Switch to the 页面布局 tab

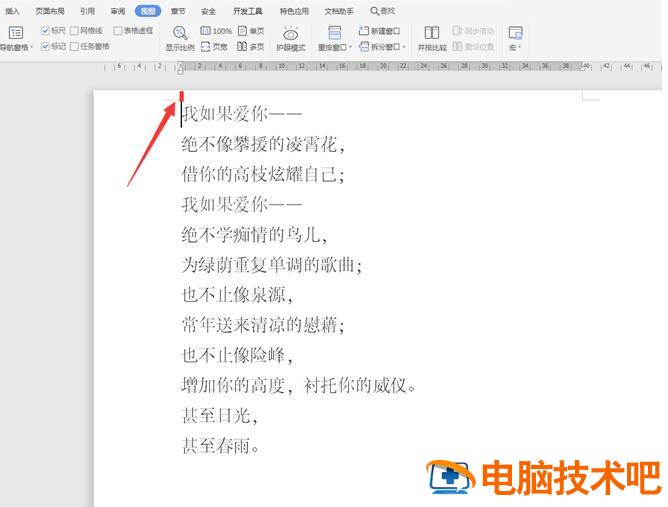coord(49,11)
